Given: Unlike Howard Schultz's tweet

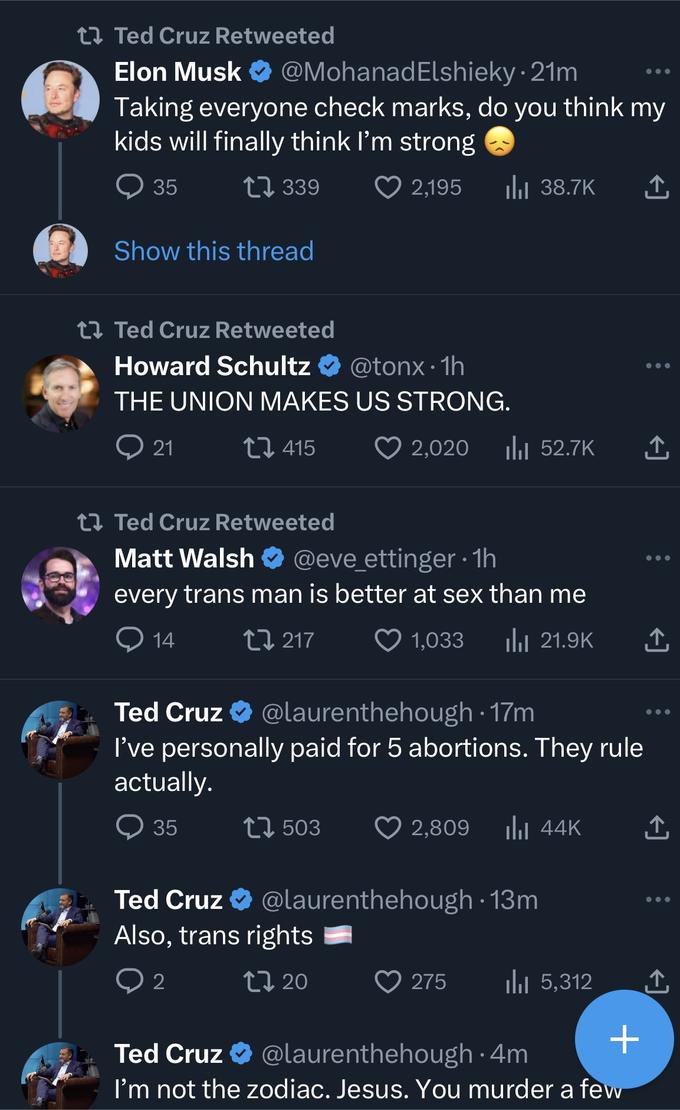Looking at the screenshot, I should [388, 448].
